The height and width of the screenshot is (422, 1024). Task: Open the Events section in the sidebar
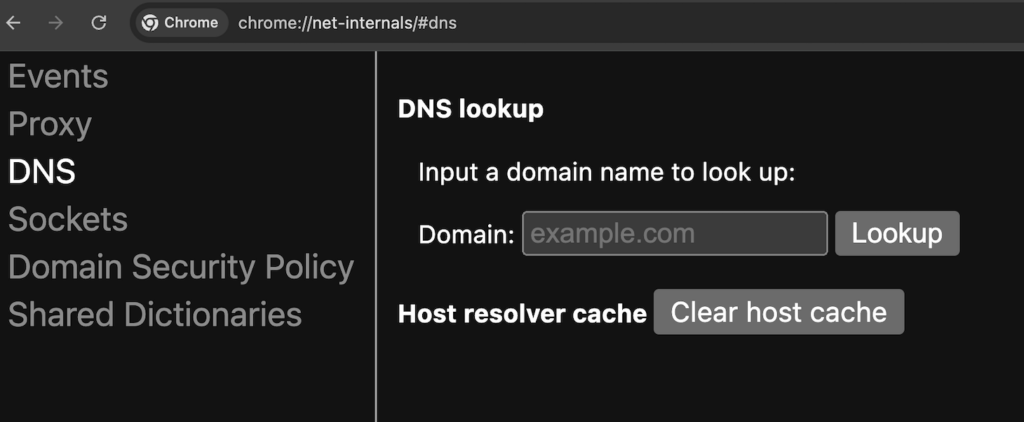point(58,76)
